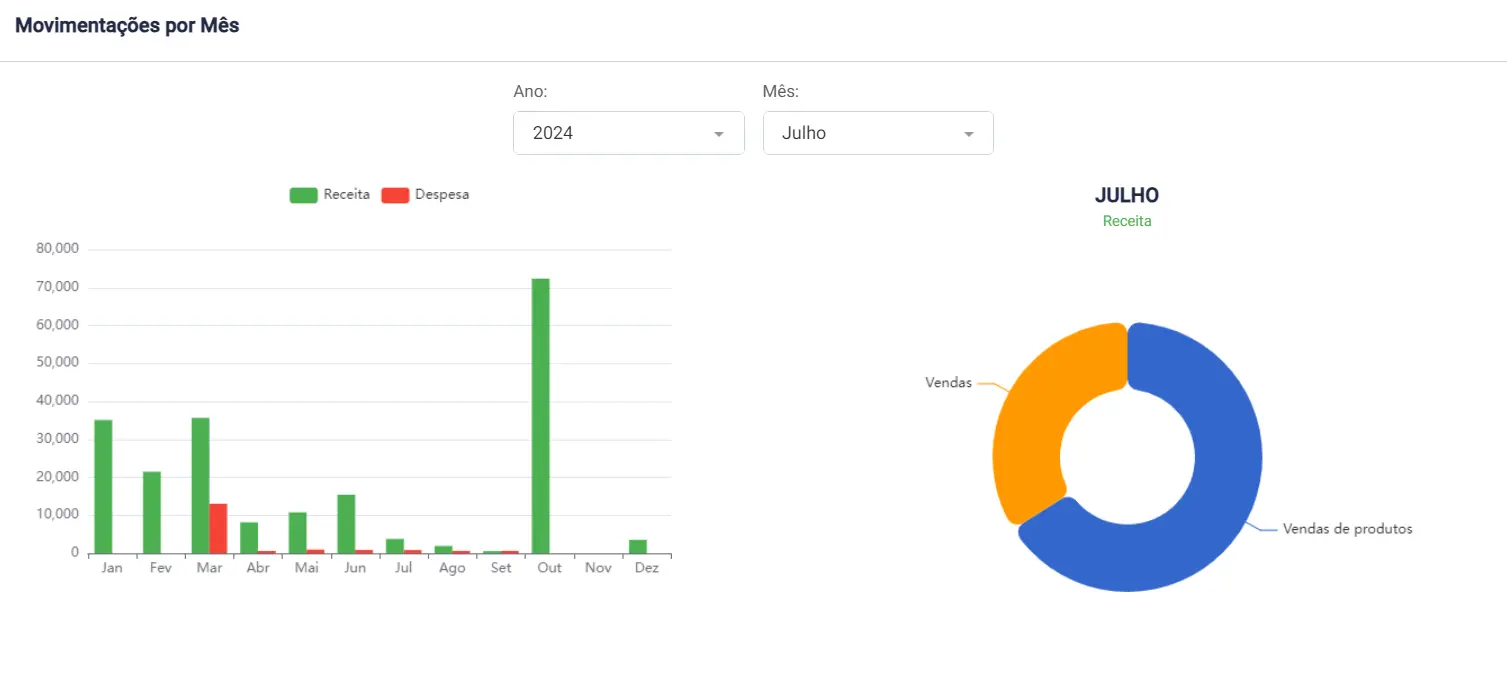Click the green Jul revenue bar
The image size is (1507, 693).
coord(395,546)
